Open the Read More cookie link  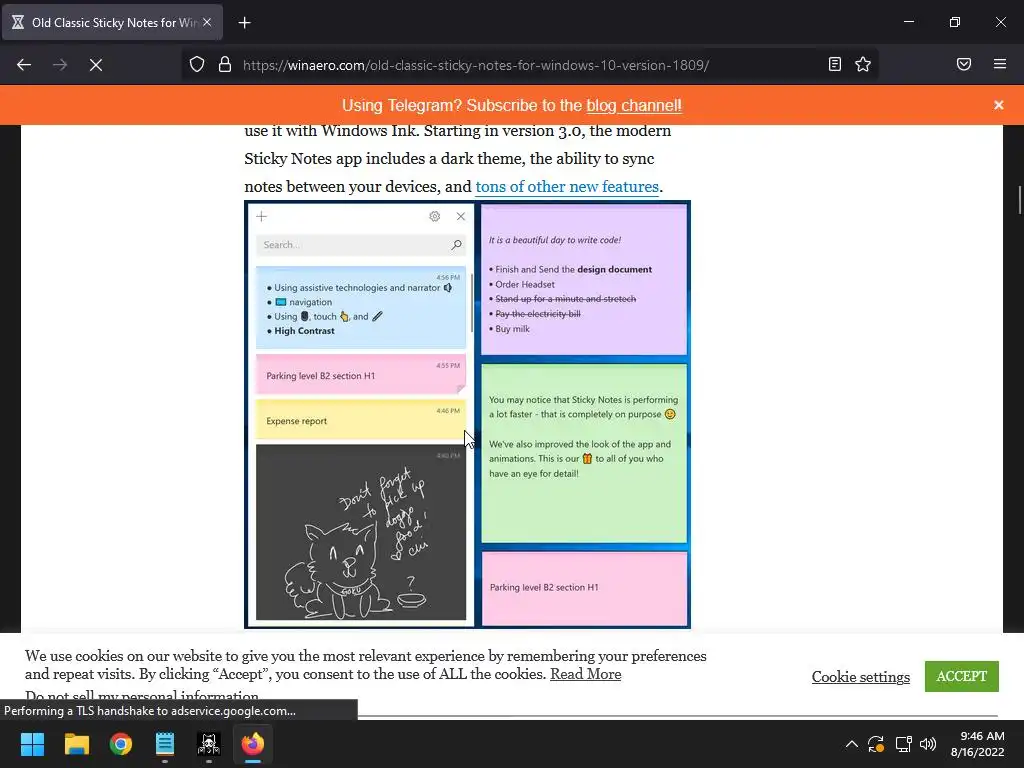click(x=585, y=674)
